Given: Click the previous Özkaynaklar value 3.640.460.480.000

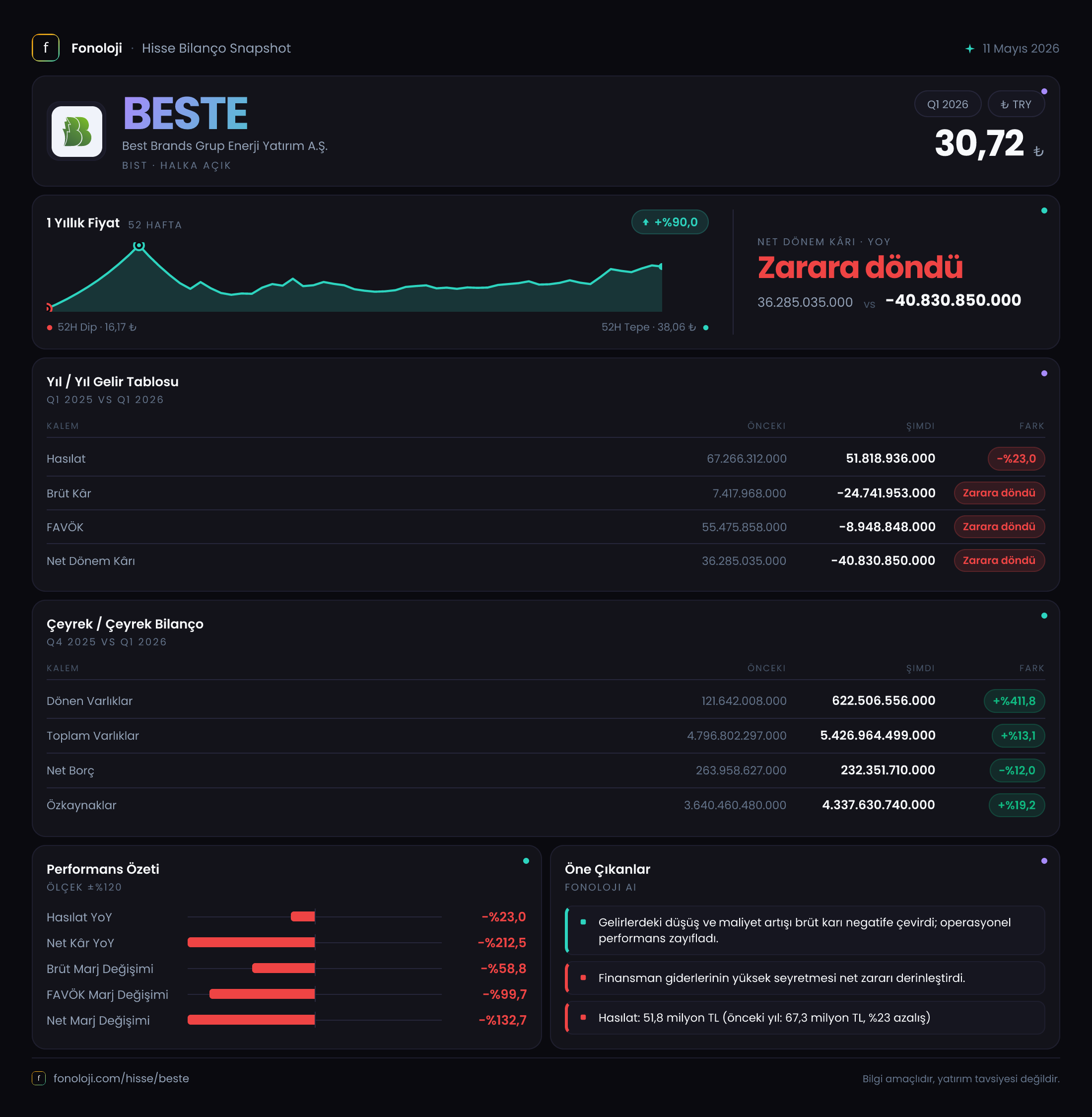Looking at the screenshot, I should click(x=735, y=805).
